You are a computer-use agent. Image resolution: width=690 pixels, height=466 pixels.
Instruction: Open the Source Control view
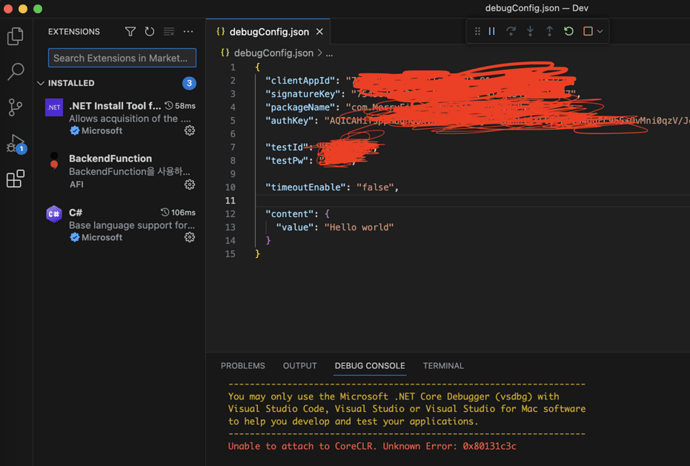pos(15,107)
